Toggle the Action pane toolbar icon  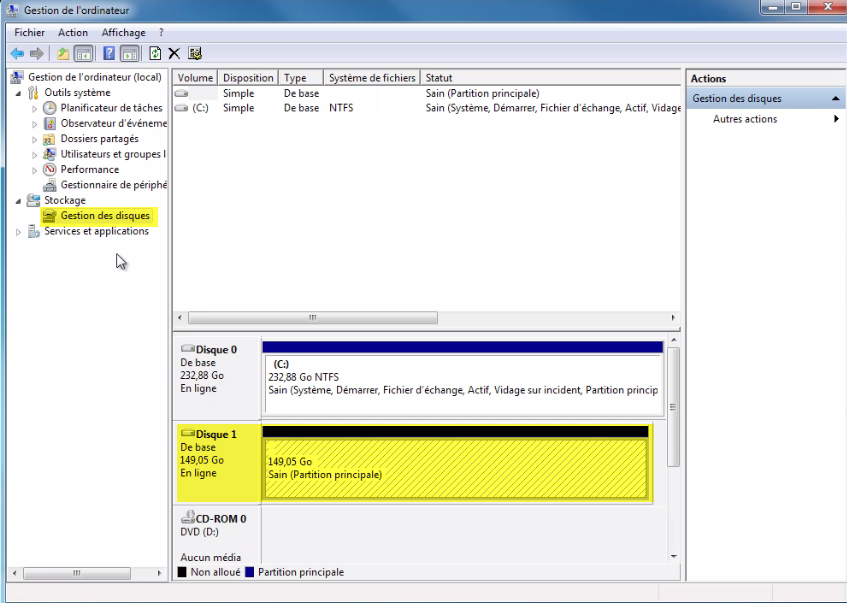130,53
